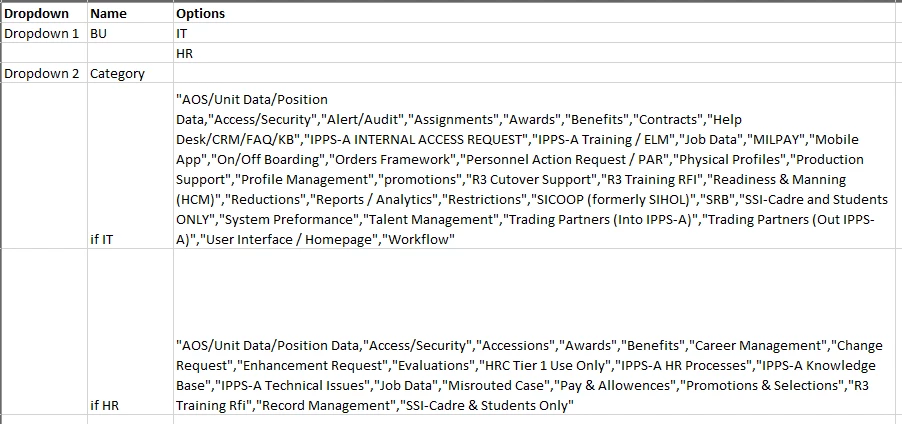Screen dimensions: 902x424
Task: Click the 'BU' name cell
Action: click(131, 33)
